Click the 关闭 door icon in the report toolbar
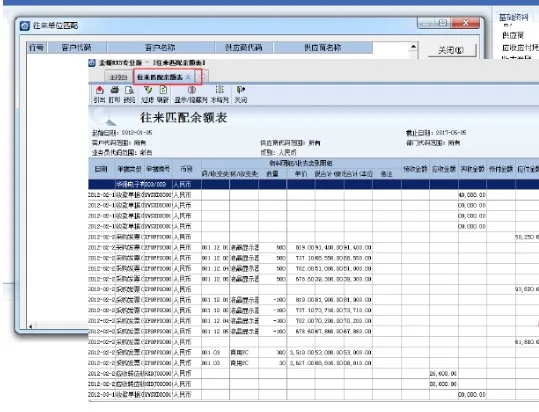The width and height of the screenshot is (539, 412). pyautogui.click(x=241, y=94)
